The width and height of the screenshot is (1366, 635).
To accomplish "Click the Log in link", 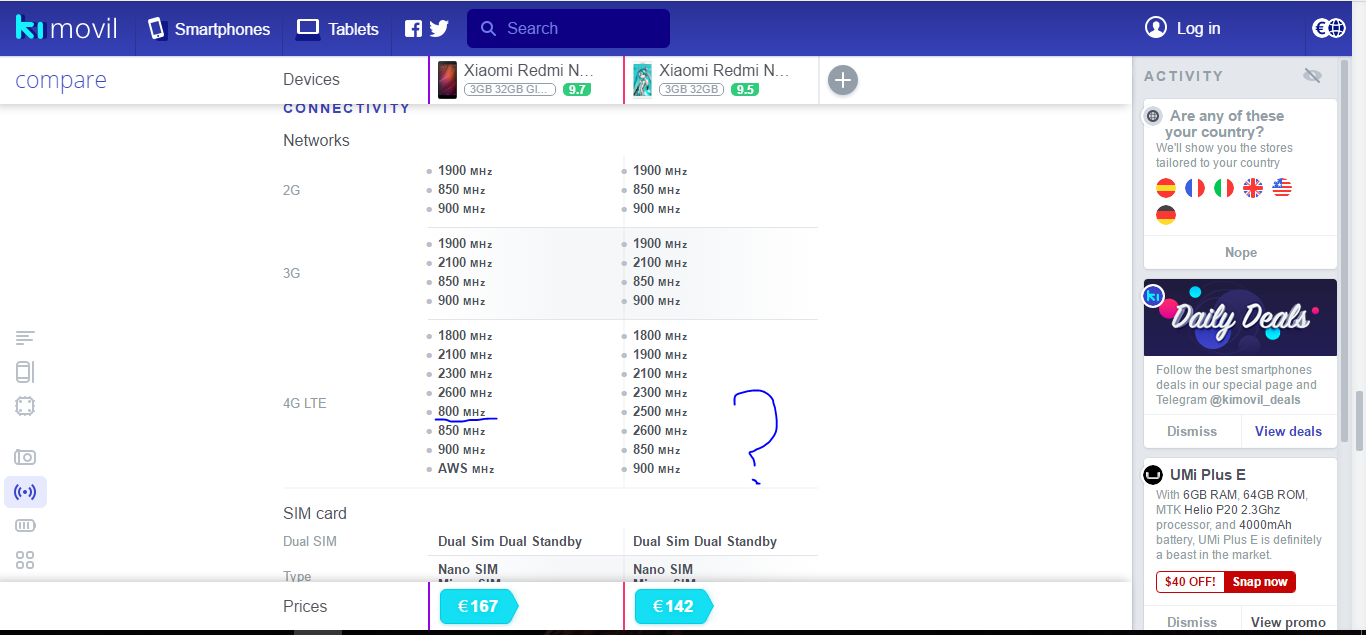I will coord(1183,28).
